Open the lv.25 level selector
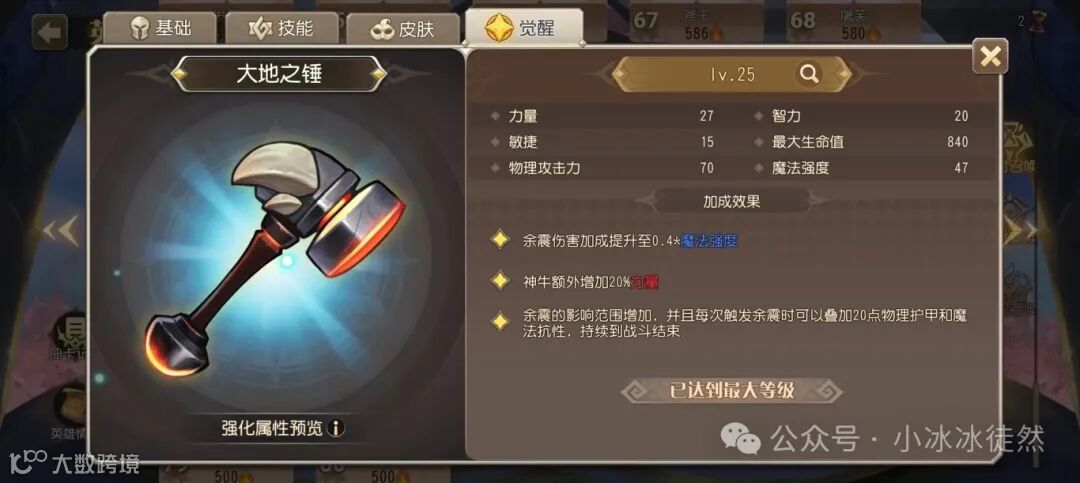Image resolution: width=1080 pixels, height=483 pixels. tap(732, 74)
